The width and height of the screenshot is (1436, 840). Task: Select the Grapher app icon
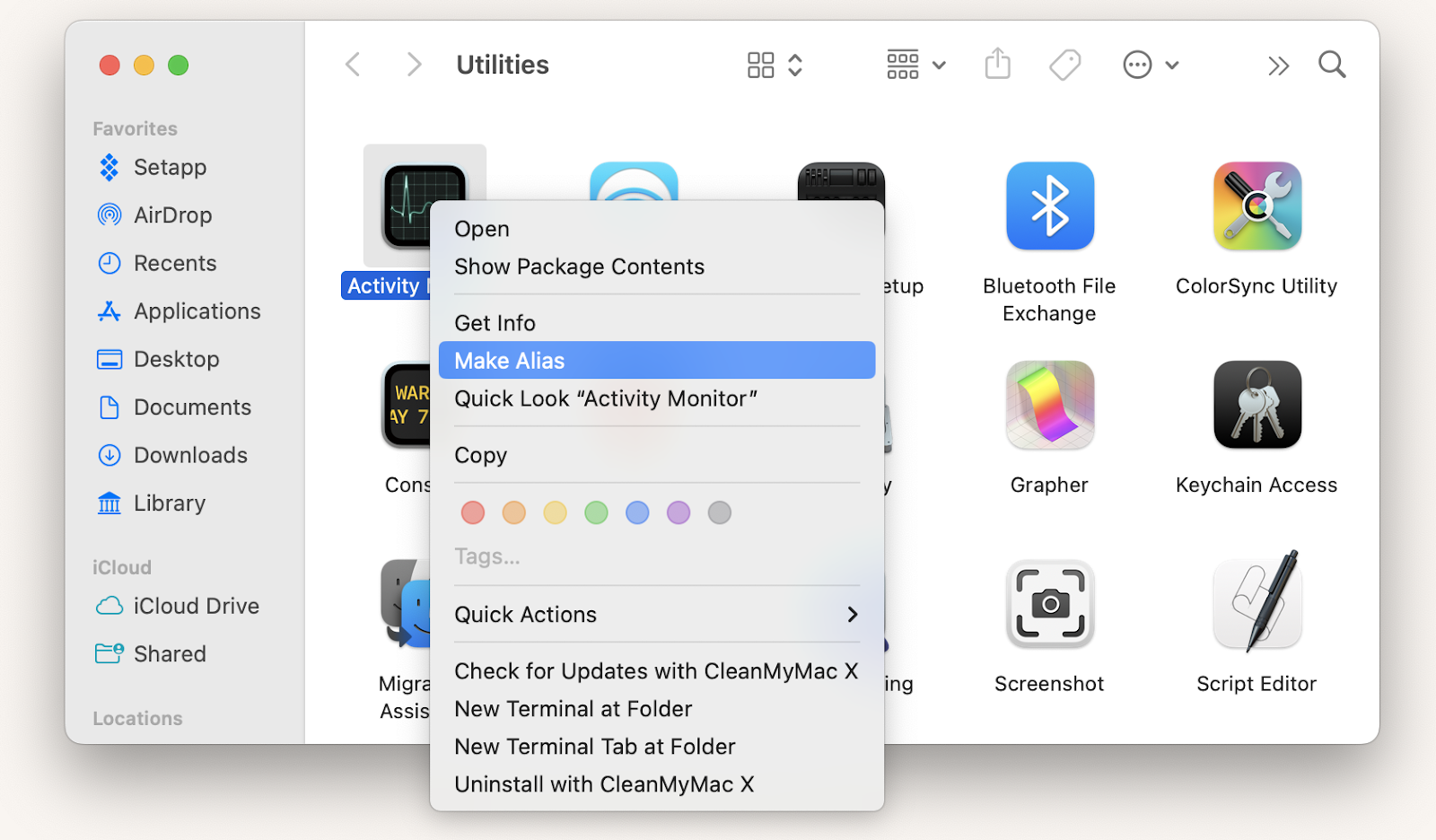1048,406
